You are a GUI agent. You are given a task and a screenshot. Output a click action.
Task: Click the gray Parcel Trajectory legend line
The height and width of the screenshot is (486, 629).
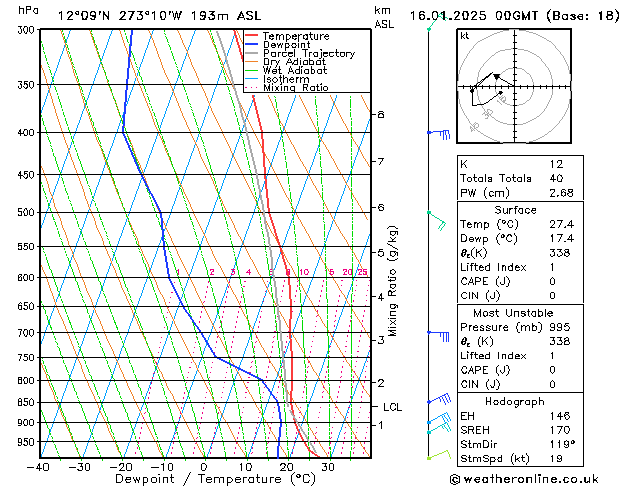click(x=251, y=53)
